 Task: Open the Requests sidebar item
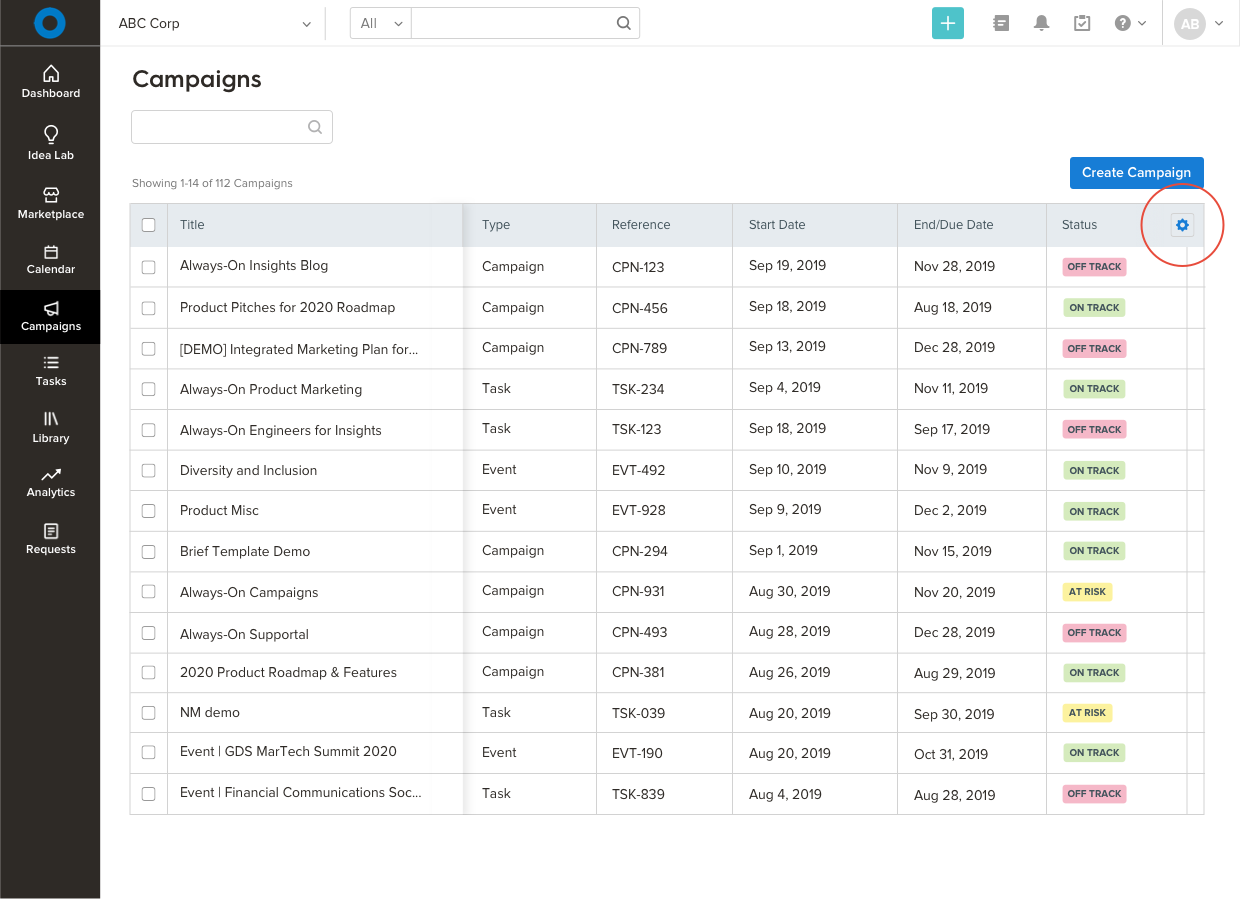pyautogui.click(x=51, y=538)
